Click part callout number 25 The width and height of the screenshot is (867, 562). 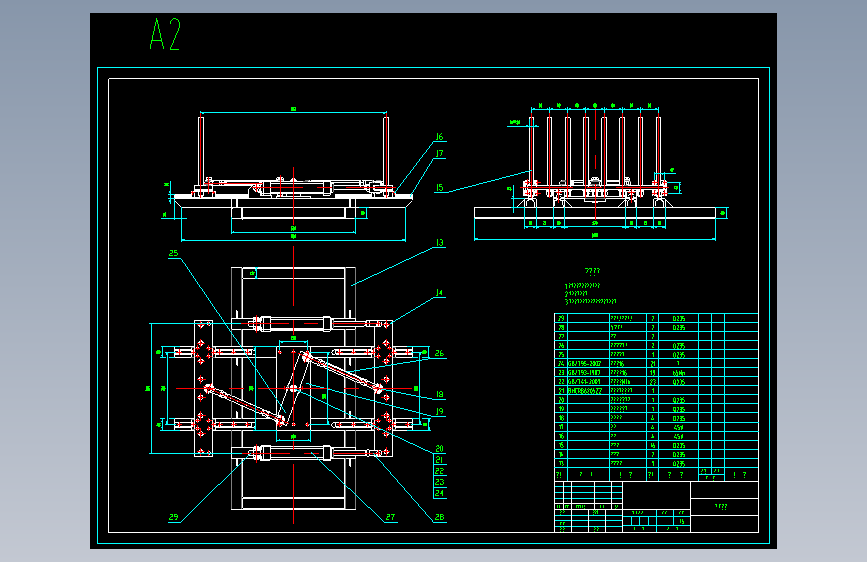174,253
